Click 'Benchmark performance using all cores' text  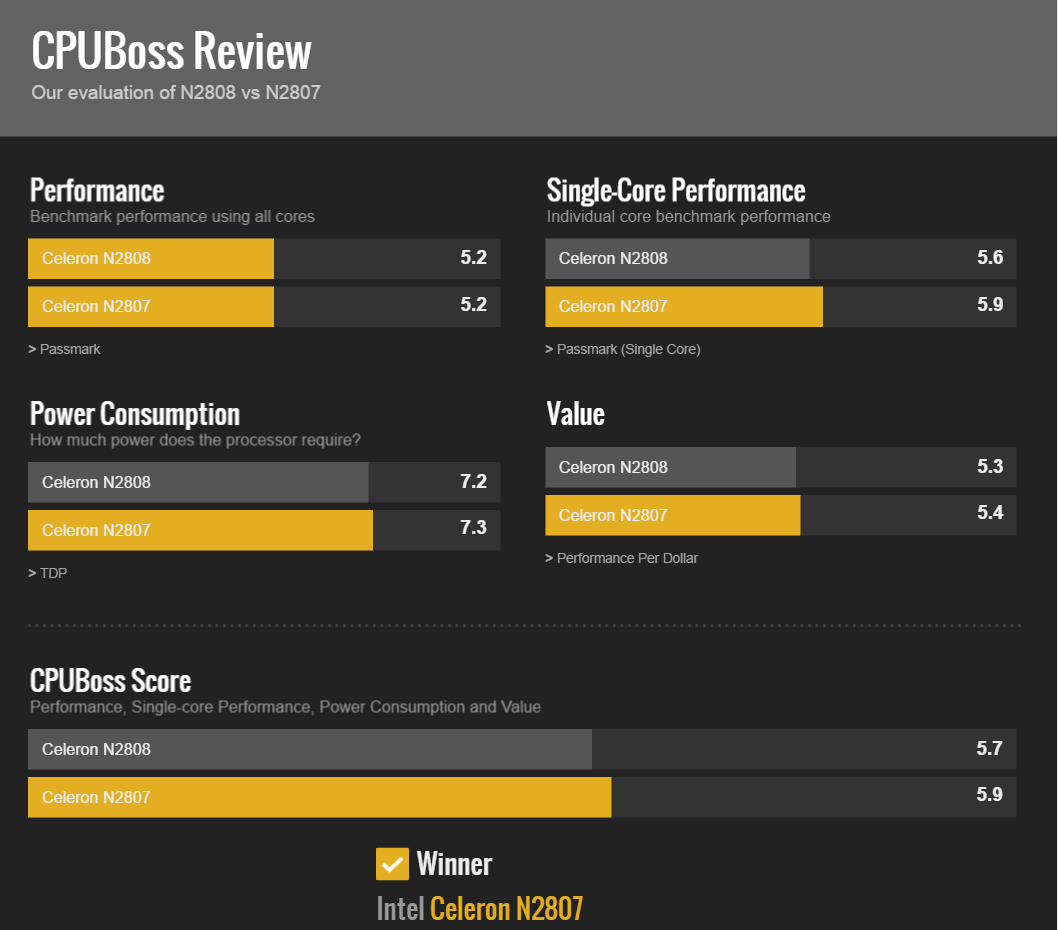click(x=172, y=217)
